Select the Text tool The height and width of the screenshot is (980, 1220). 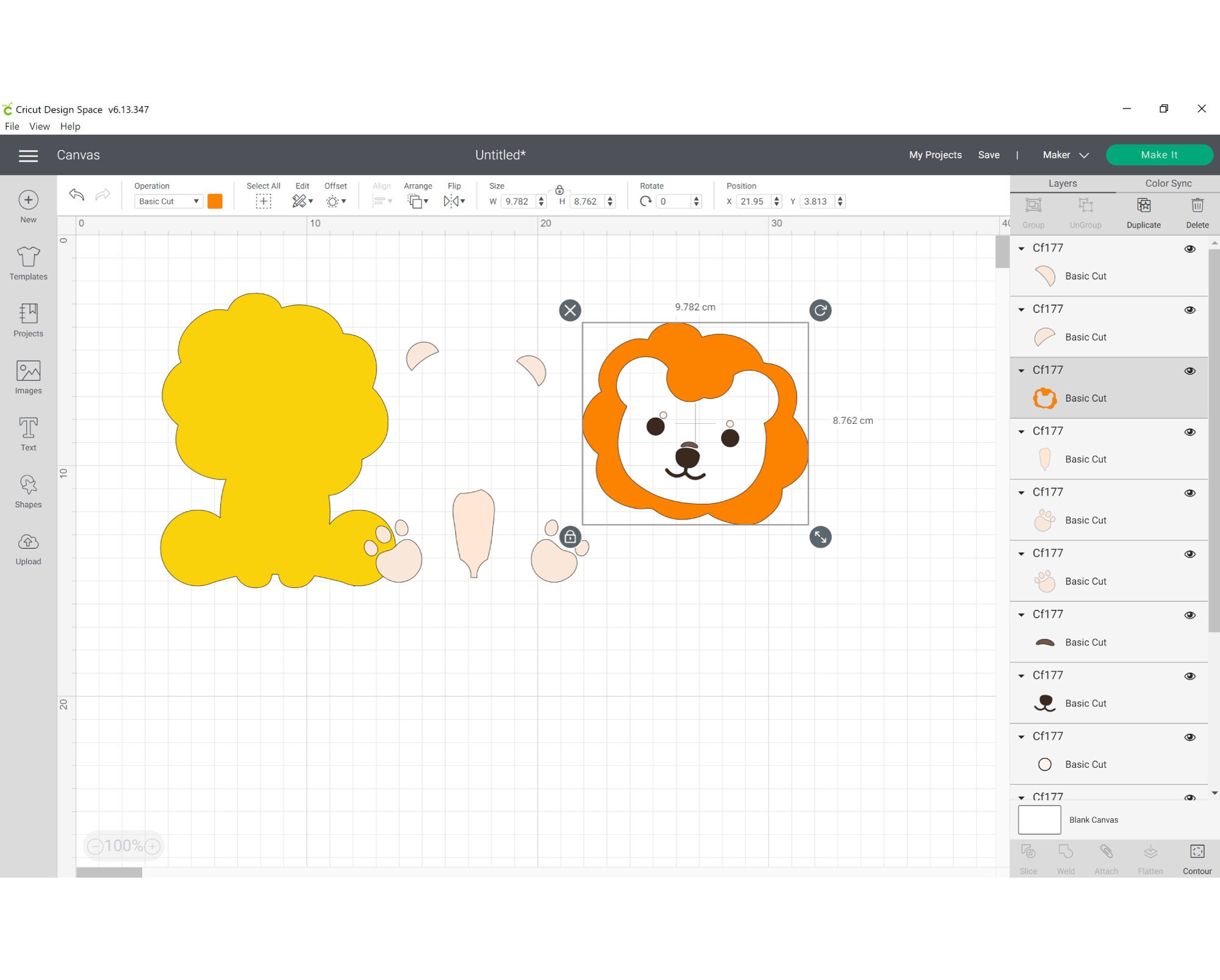pyautogui.click(x=28, y=434)
